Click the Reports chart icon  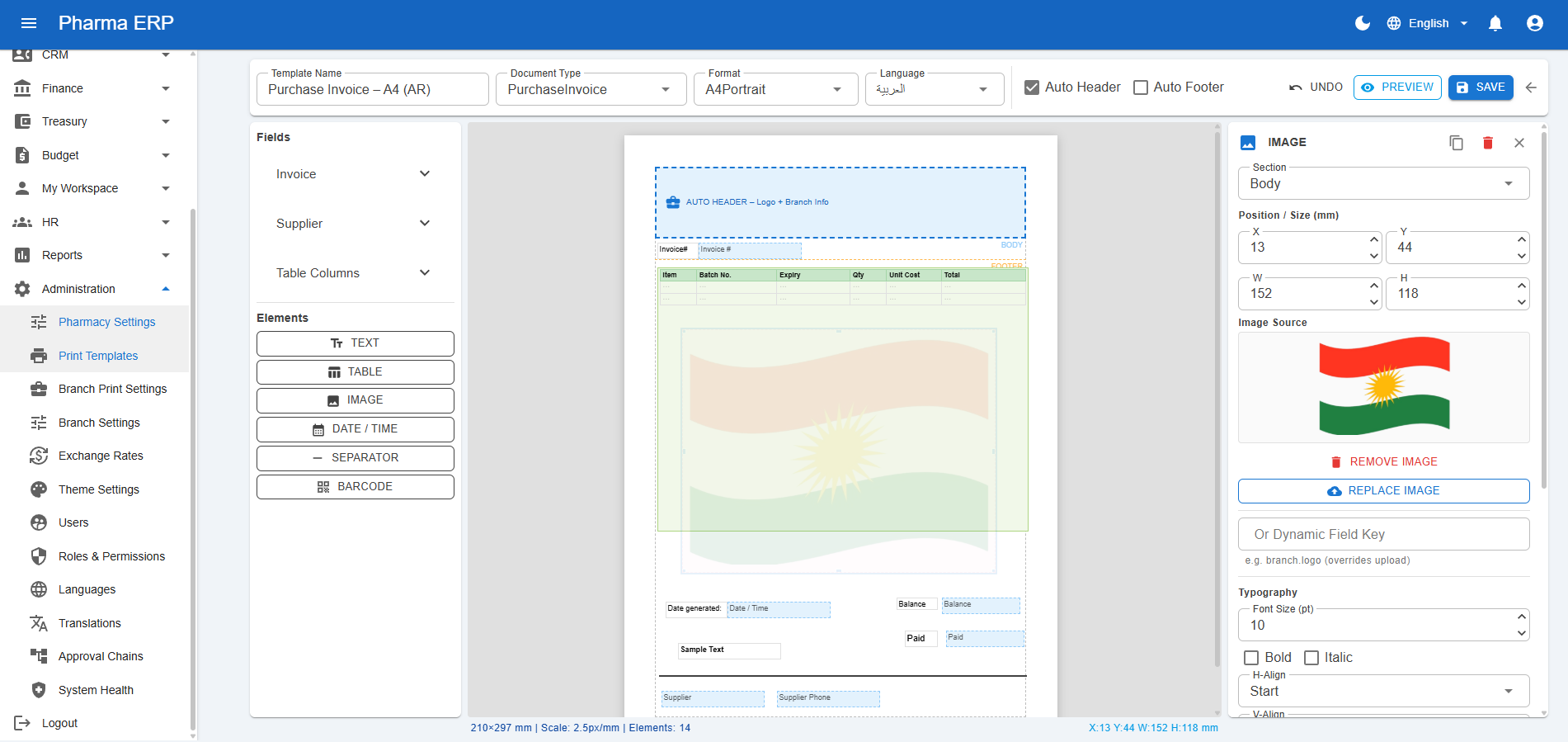tap(22, 255)
